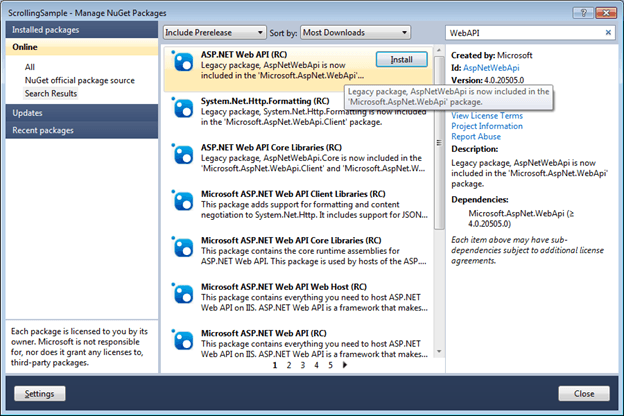Select System.Net.Http.Formatting (RC) package title
626x416 pixels.
(x=265, y=101)
